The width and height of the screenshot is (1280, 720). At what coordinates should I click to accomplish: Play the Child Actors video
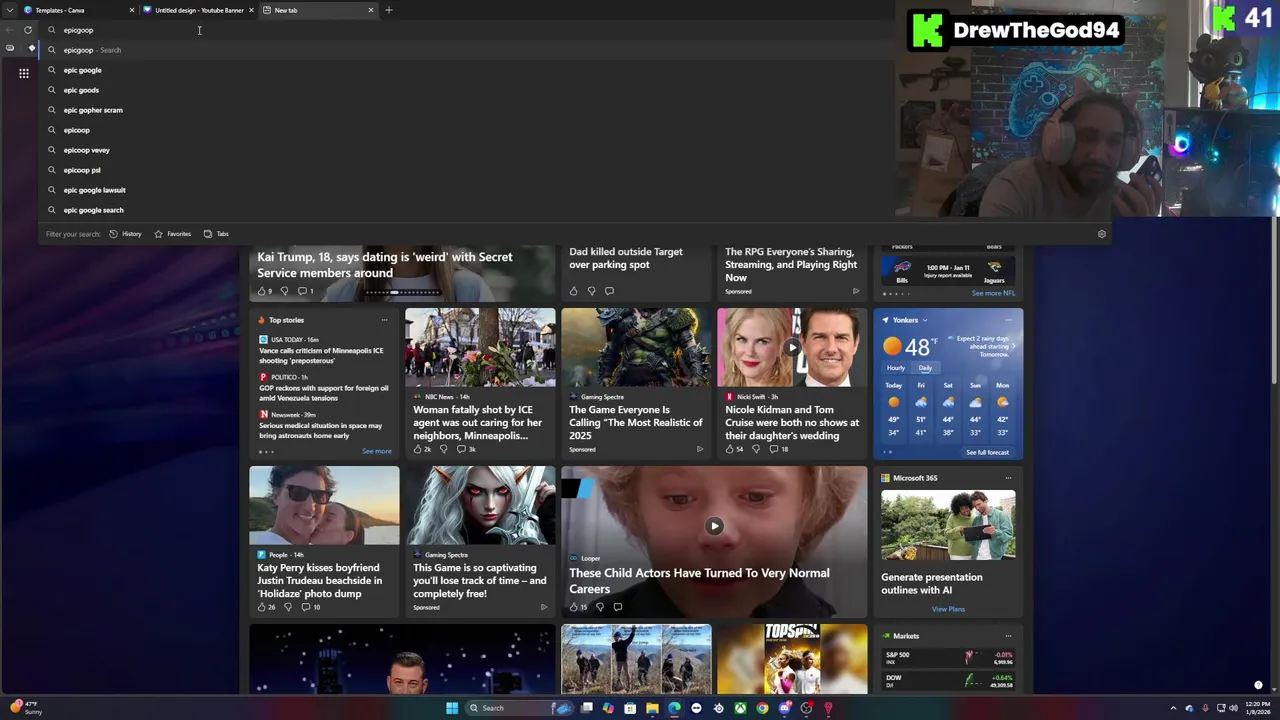click(714, 526)
